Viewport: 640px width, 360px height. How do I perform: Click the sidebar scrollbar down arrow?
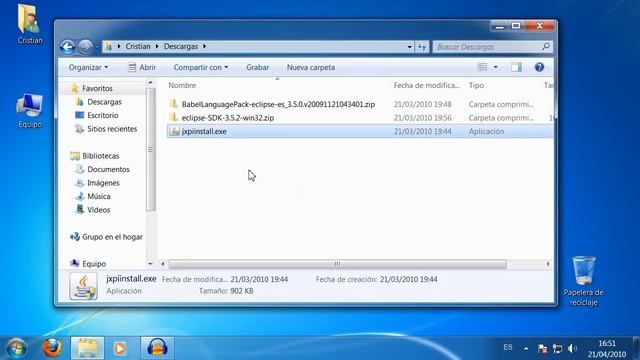[150, 264]
